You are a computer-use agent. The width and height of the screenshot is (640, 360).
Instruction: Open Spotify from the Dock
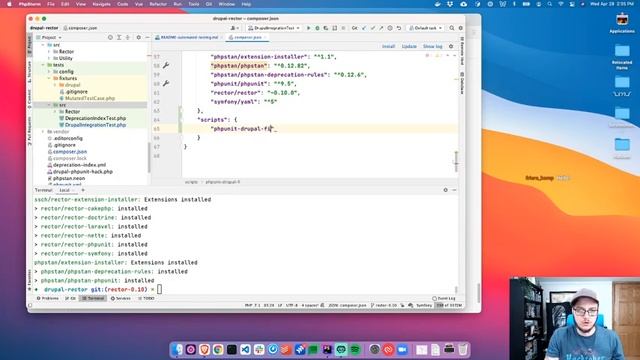click(355, 350)
